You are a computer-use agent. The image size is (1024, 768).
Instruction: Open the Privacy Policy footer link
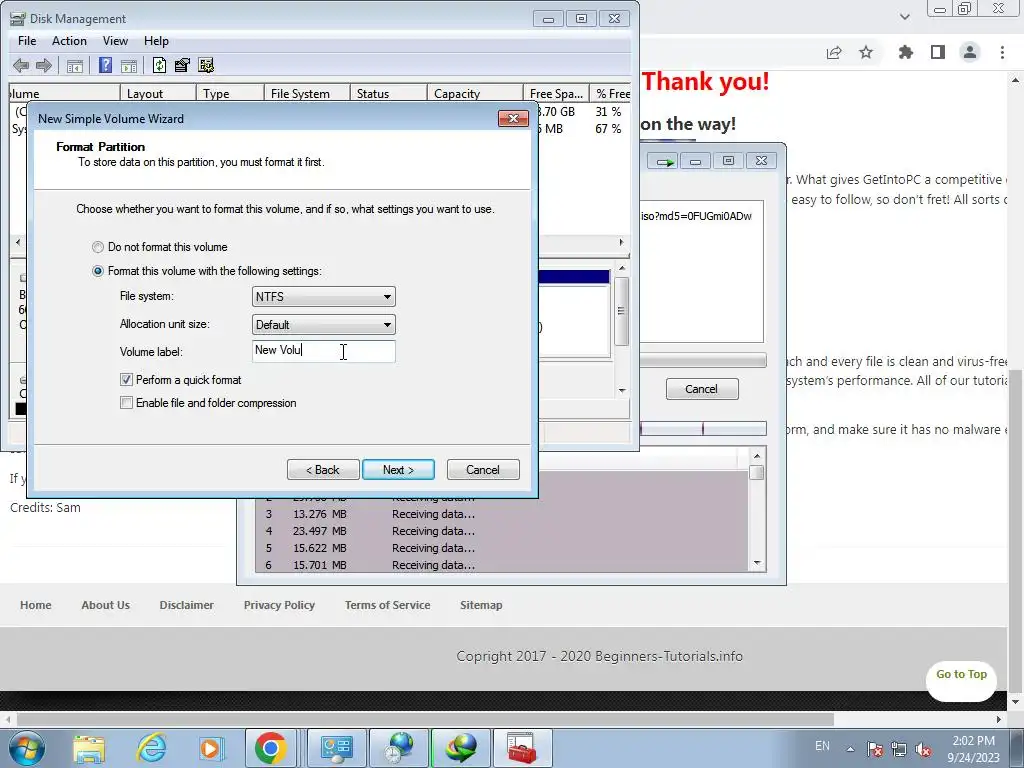[280, 605]
